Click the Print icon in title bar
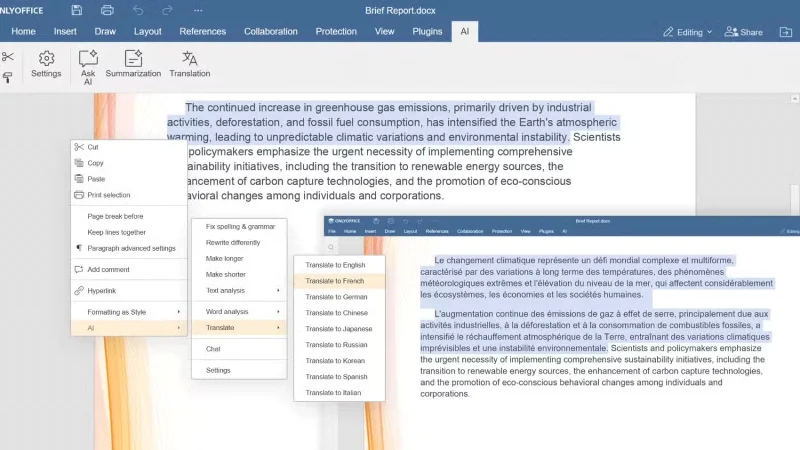Screen dimensions: 800x450 coord(107,10)
